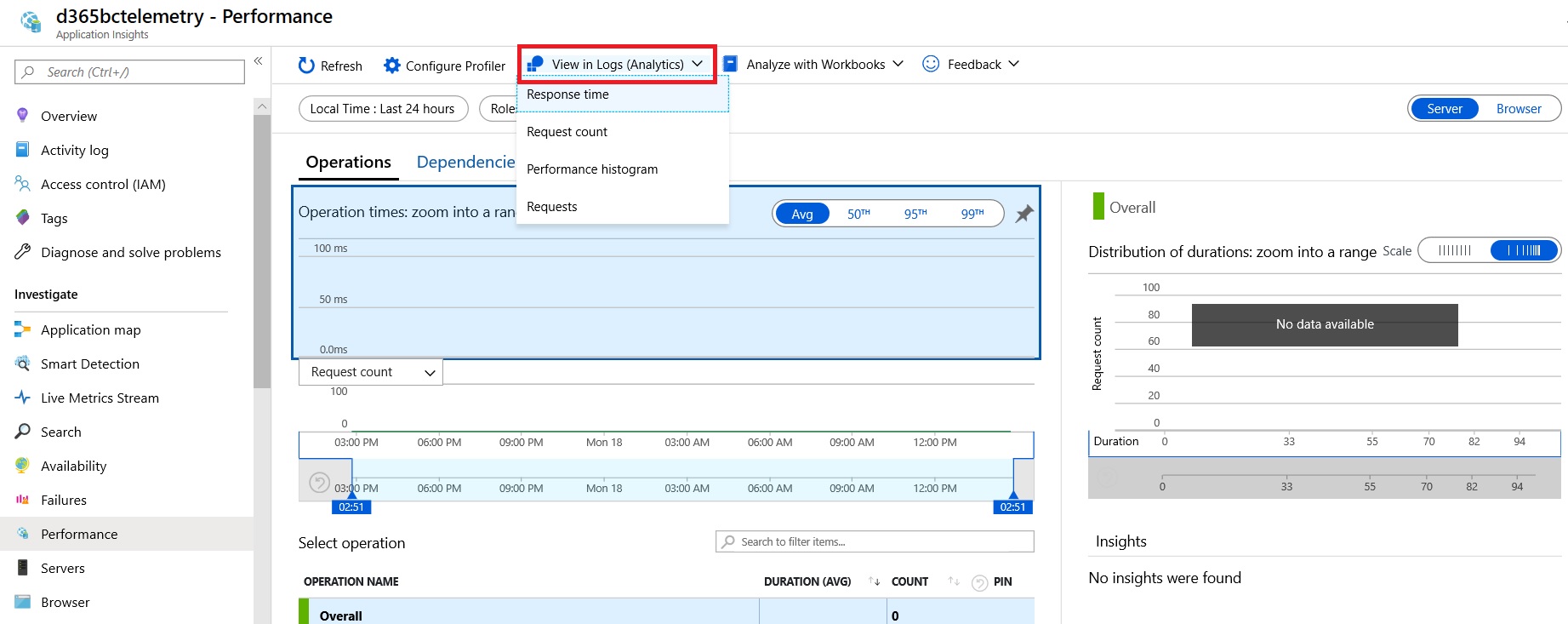Click the sidebar Search (Ctrl+/) field
The height and width of the screenshot is (624, 1568).
(x=129, y=72)
